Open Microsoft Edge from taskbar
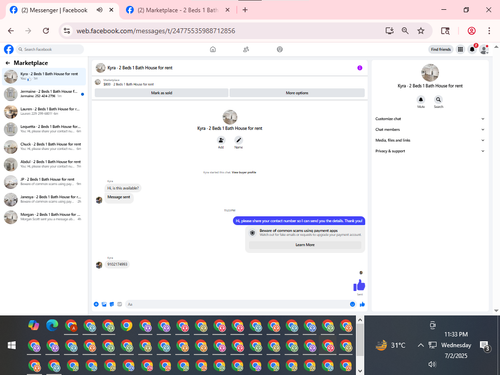Screen dimensions: 500x375 tap(52, 325)
